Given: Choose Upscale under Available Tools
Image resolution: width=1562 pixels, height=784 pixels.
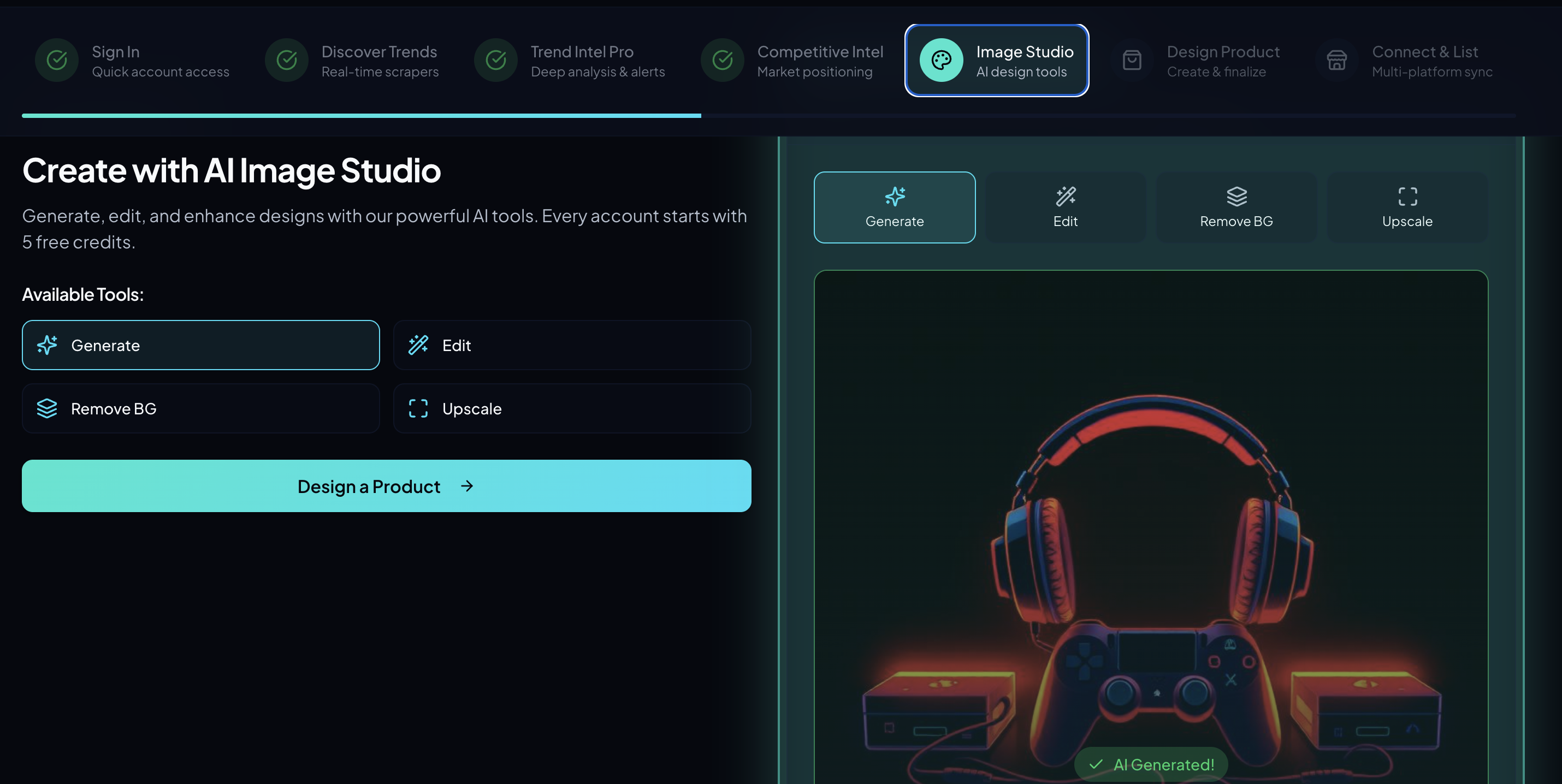Looking at the screenshot, I should pos(571,408).
